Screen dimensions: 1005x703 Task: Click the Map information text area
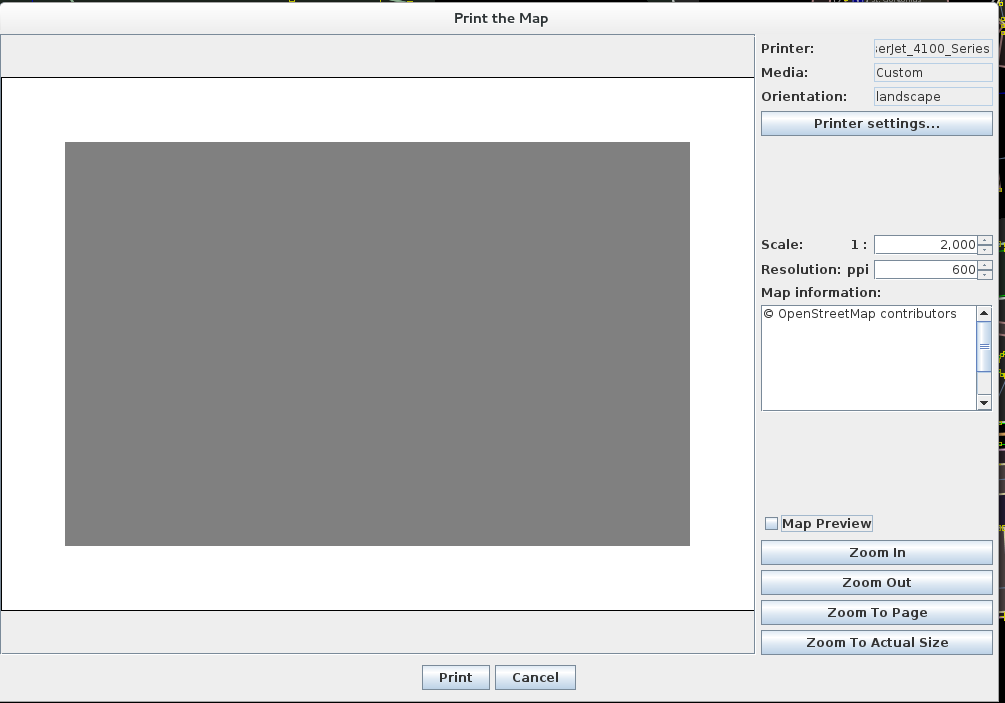[x=868, y=358]
